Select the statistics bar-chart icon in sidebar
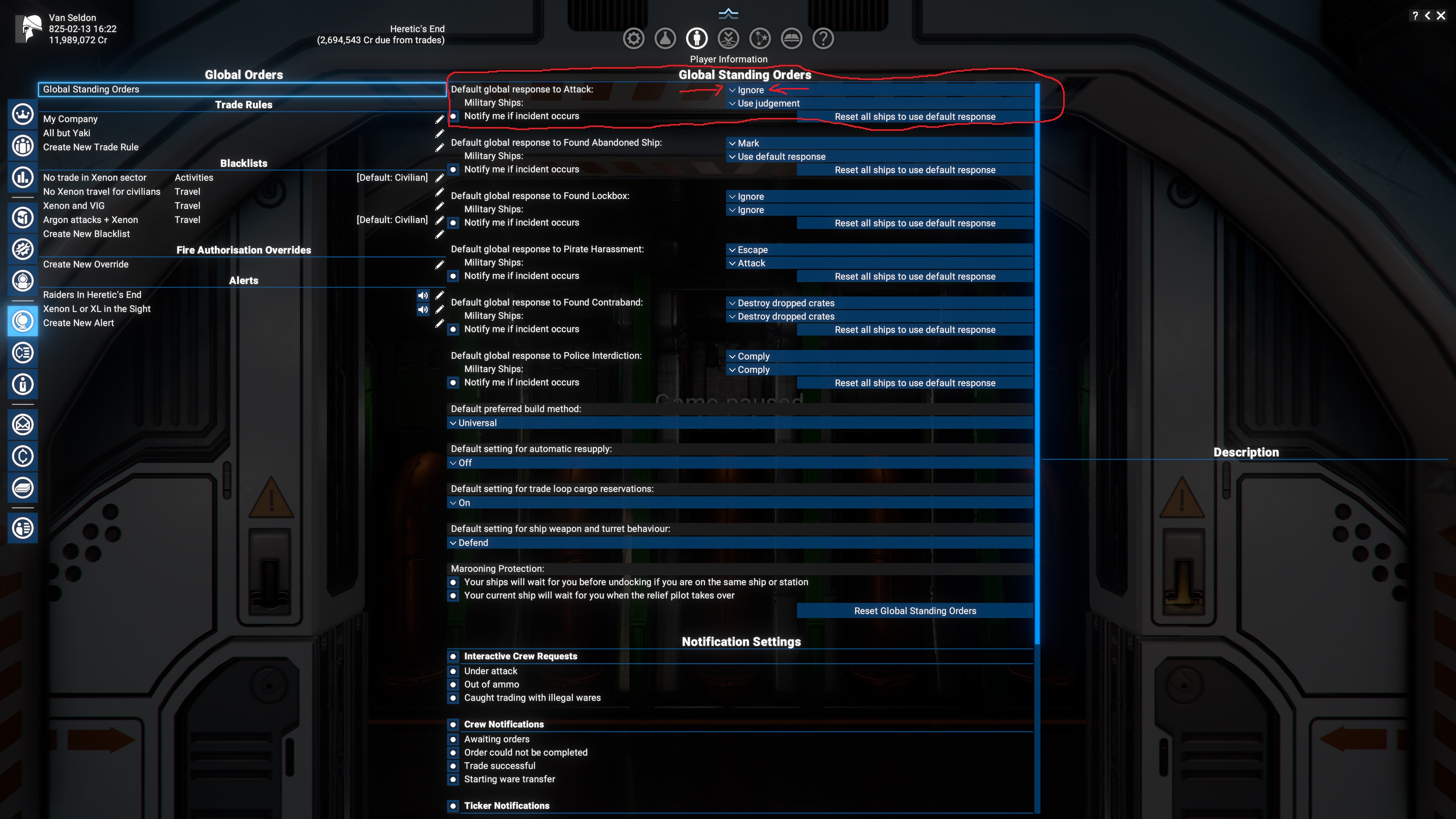The height and width of the screenshot is (819, 1456). pos(23,177)
